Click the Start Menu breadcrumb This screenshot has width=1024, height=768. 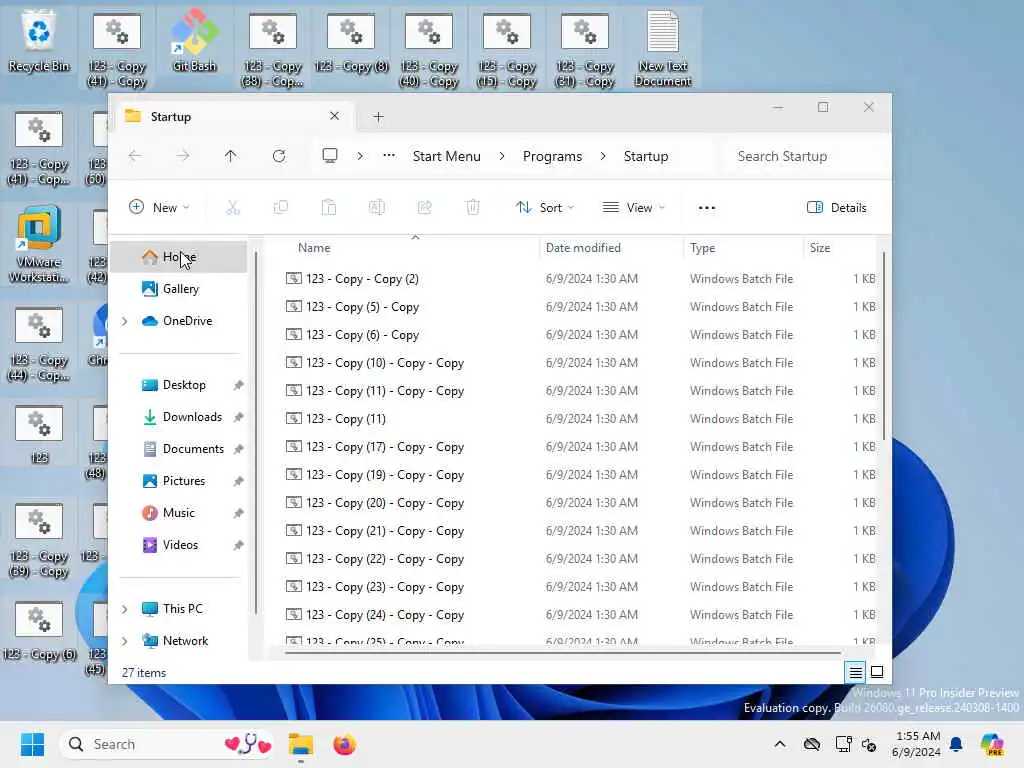[x=447, y=156]
